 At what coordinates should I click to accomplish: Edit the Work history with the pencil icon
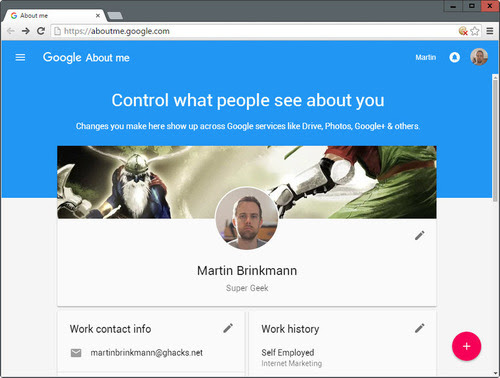[420, 328]
